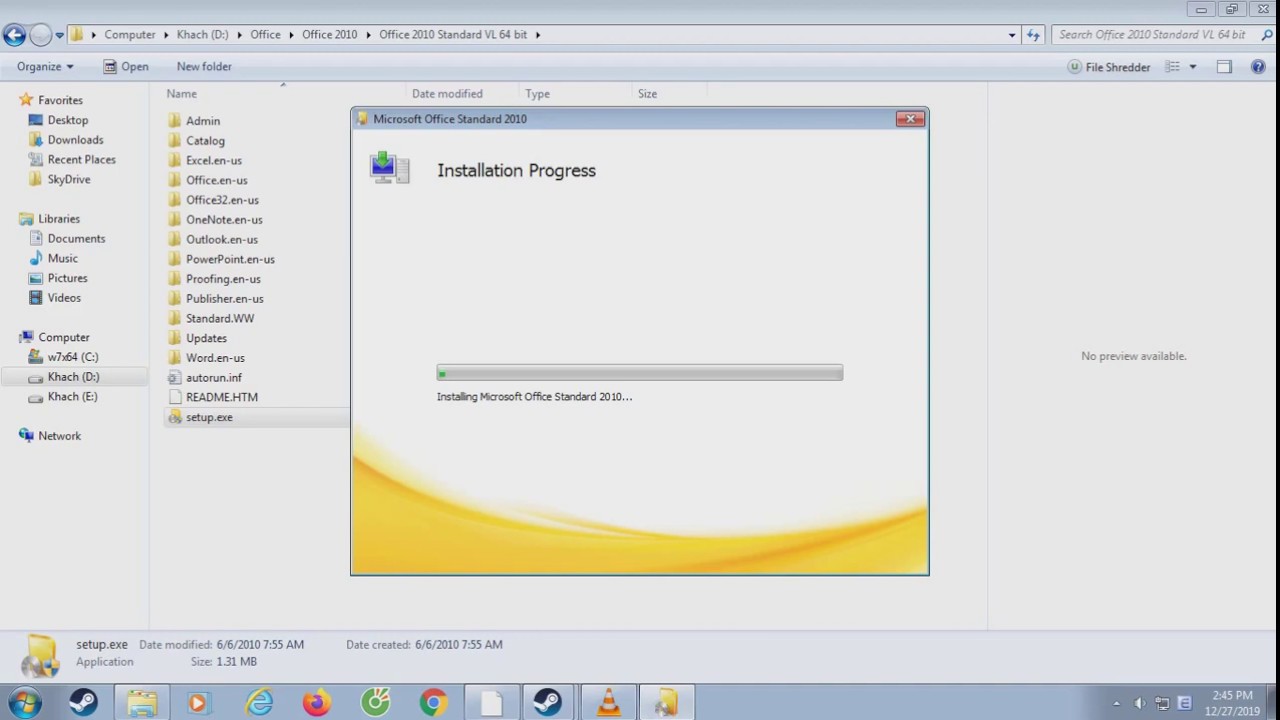Click the Help question mark icon
Viewport: 1280px width, 720px height.
pyautogui.click(x=1258, y=67)
